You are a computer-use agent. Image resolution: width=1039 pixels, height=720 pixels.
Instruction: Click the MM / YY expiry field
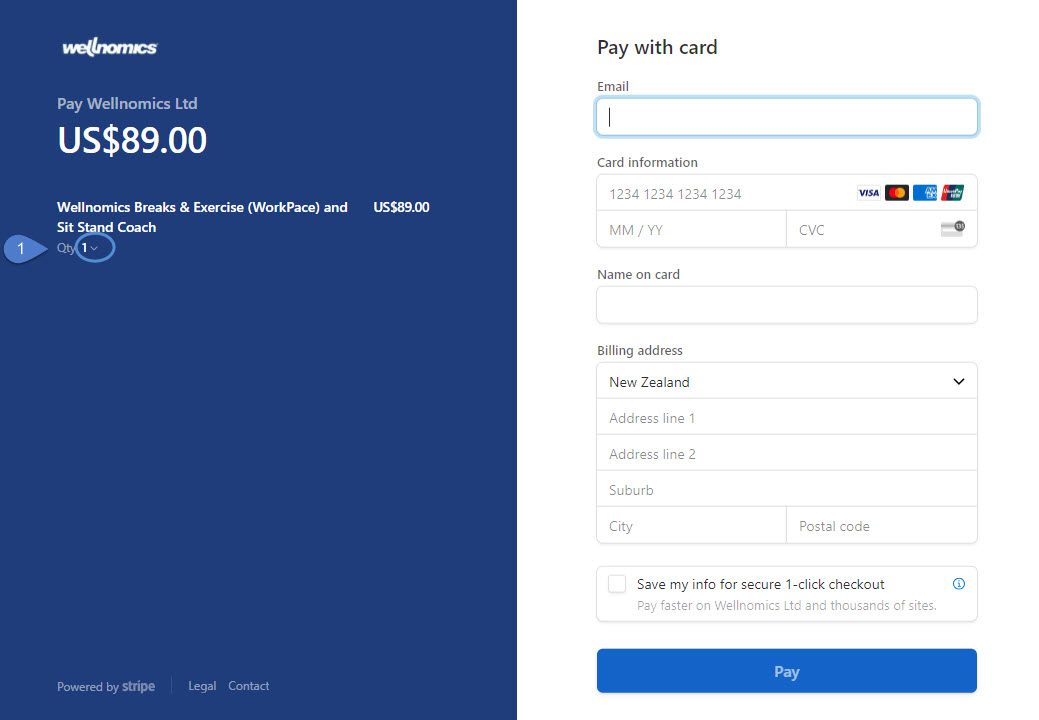[x=690, y=229]
